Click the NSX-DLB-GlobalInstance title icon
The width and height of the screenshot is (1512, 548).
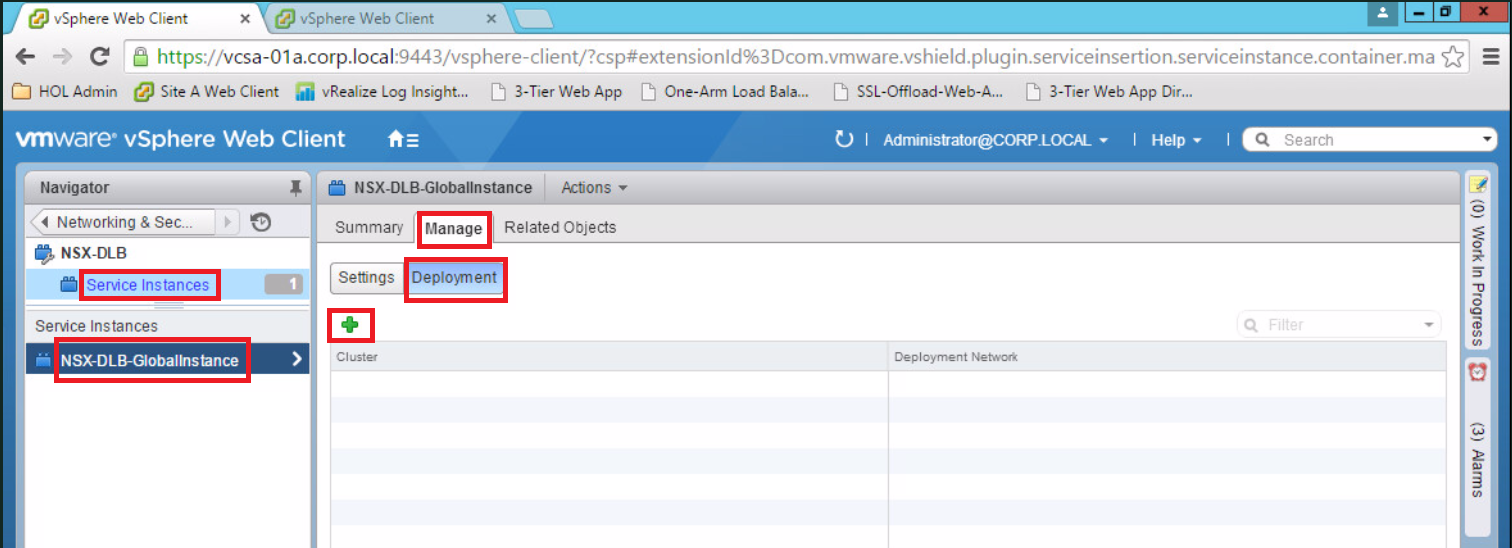point(337,187)
